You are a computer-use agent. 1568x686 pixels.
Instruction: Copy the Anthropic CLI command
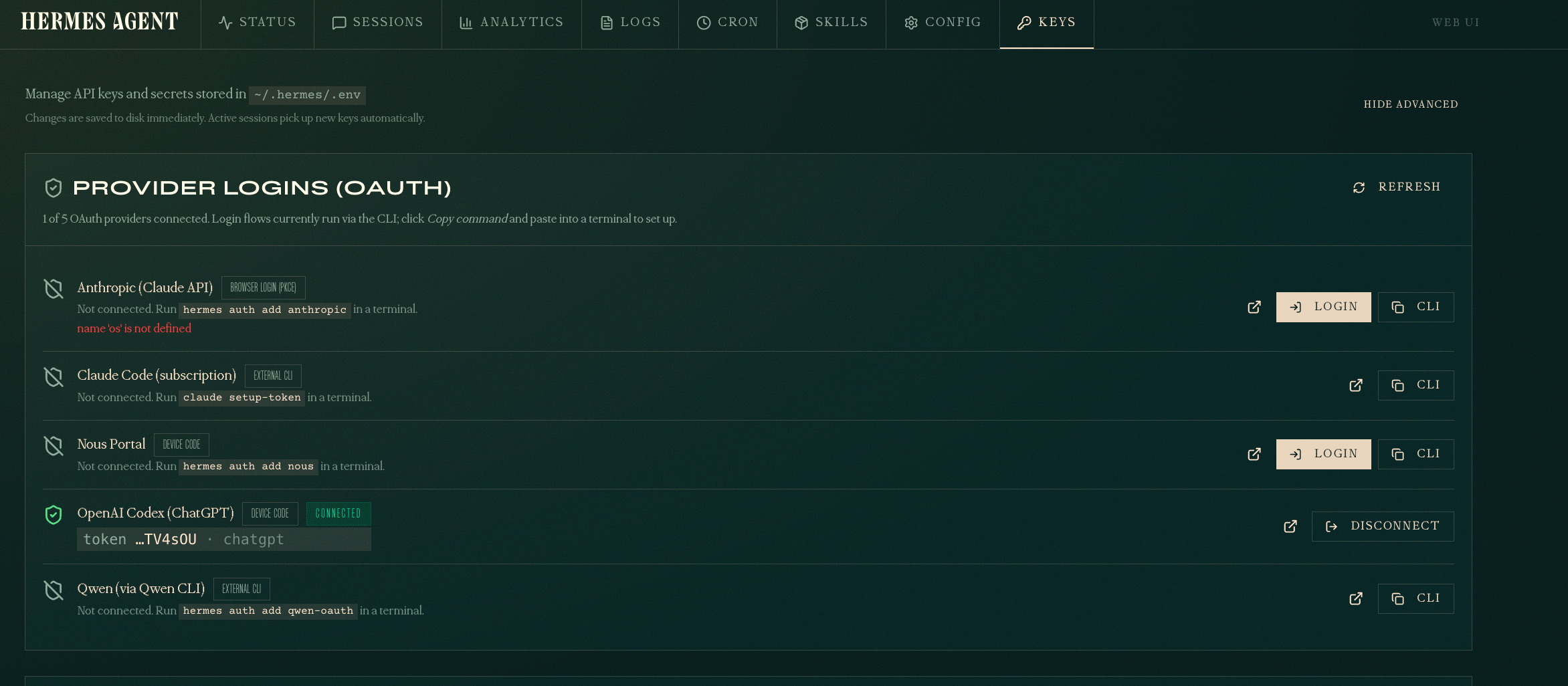pyautogui.click(x=1415, y=307)
